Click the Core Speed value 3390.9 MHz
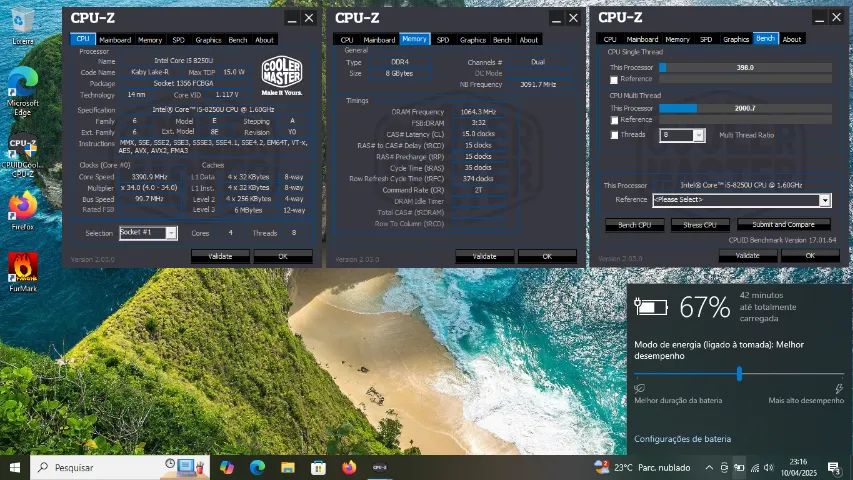The height and width of the screenshot is (480, 853). coord(150,177)
